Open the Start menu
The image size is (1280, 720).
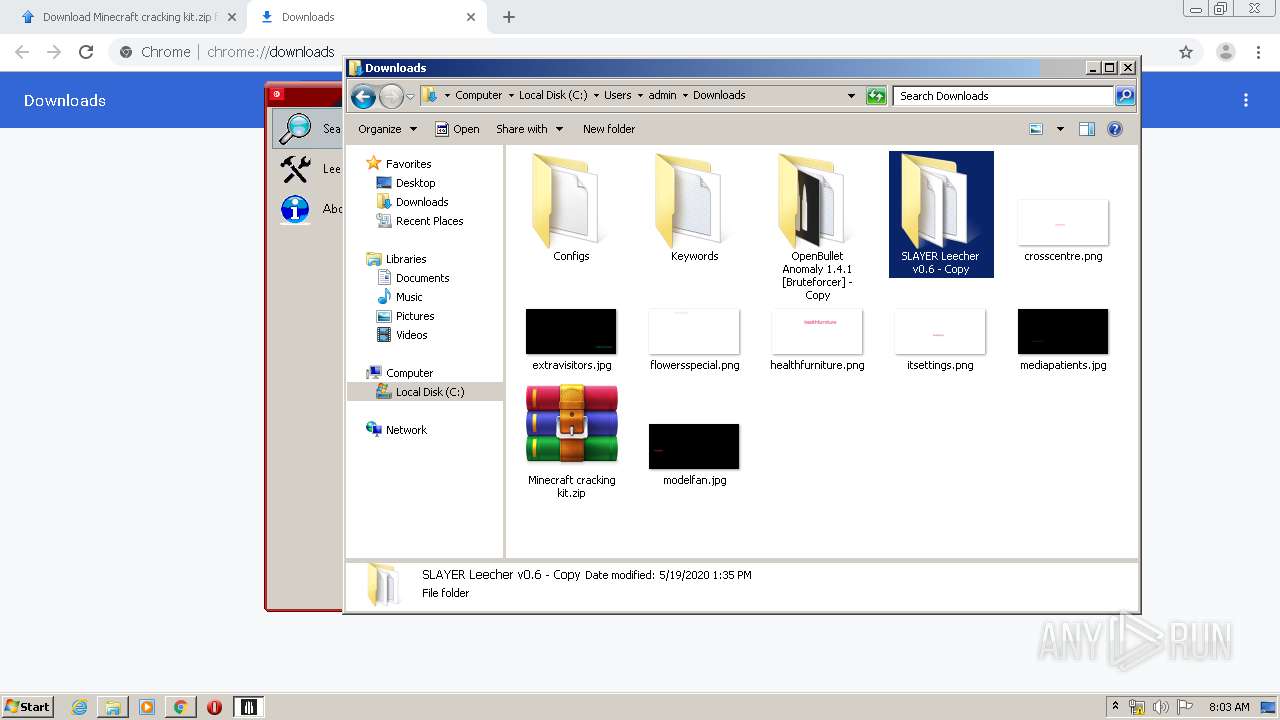(27, 706)
